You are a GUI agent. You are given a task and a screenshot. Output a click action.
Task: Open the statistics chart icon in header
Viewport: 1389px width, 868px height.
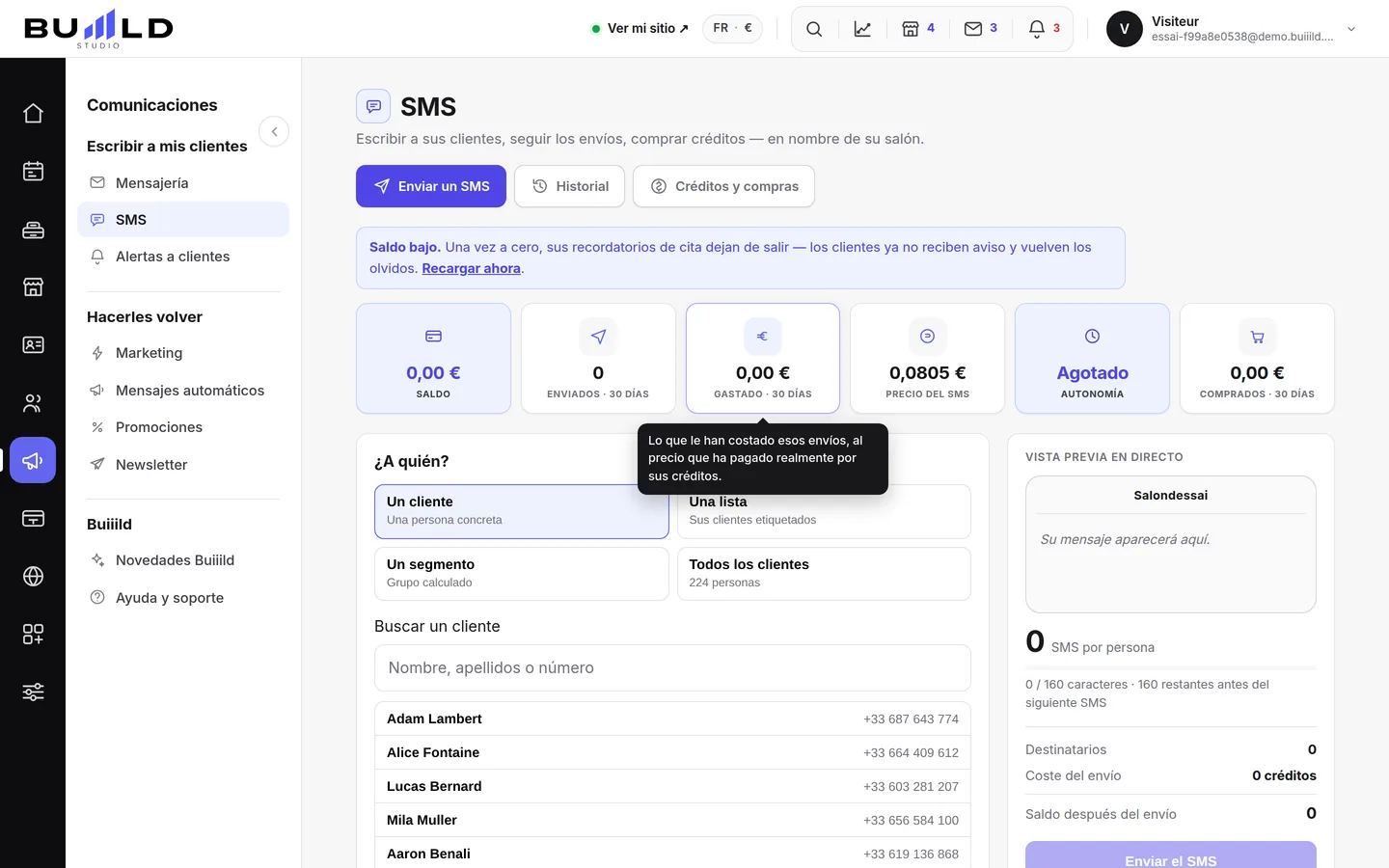pos(862,29)
